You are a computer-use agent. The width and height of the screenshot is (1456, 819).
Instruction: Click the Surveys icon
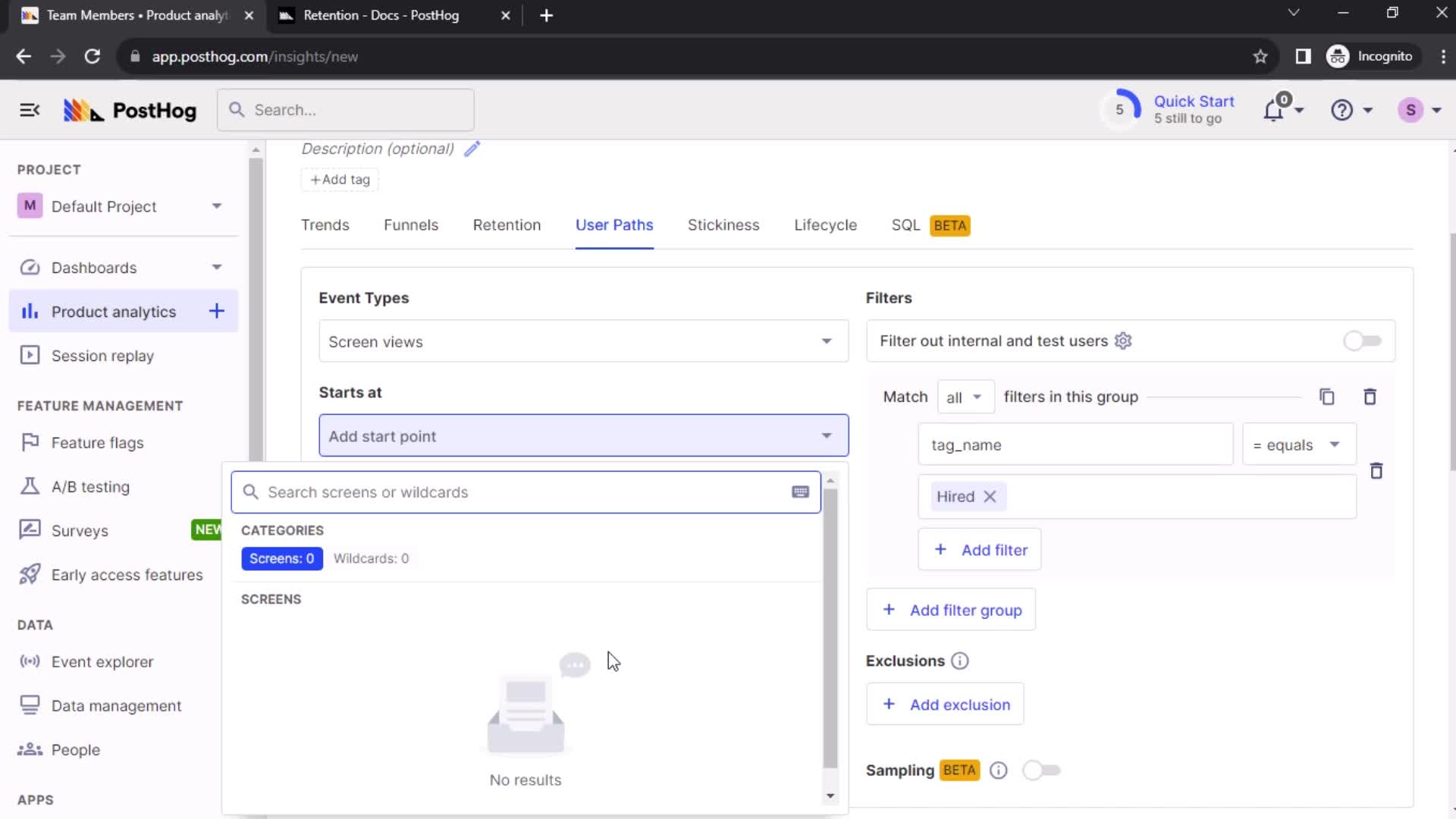pos(26,530)
